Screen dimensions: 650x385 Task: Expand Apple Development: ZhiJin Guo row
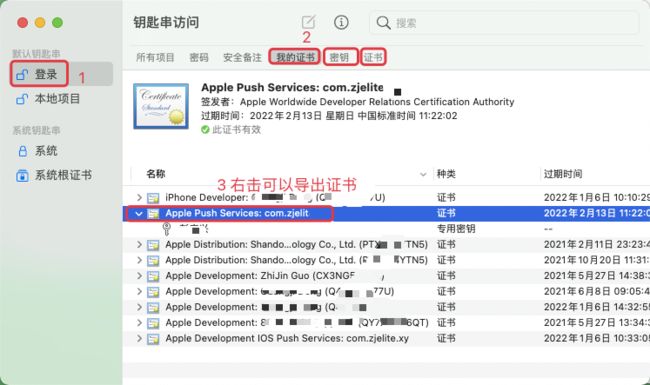click(x=139, y=276)
